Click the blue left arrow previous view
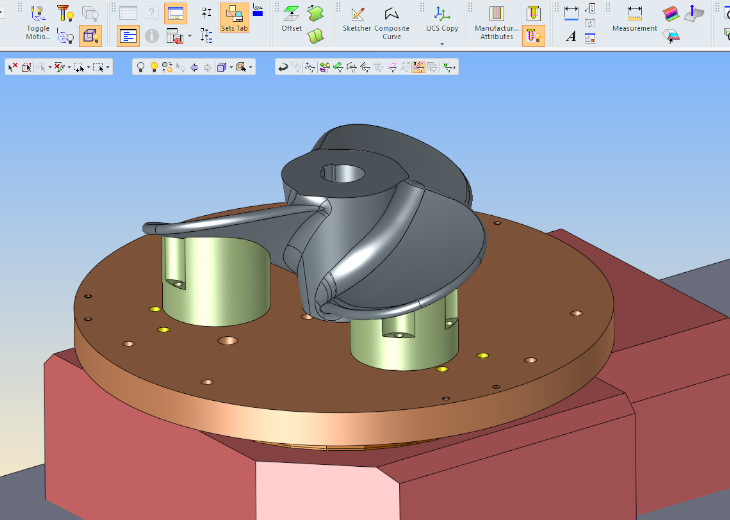The width and height of the screenshot is (730, 520). tap(193, 67)
